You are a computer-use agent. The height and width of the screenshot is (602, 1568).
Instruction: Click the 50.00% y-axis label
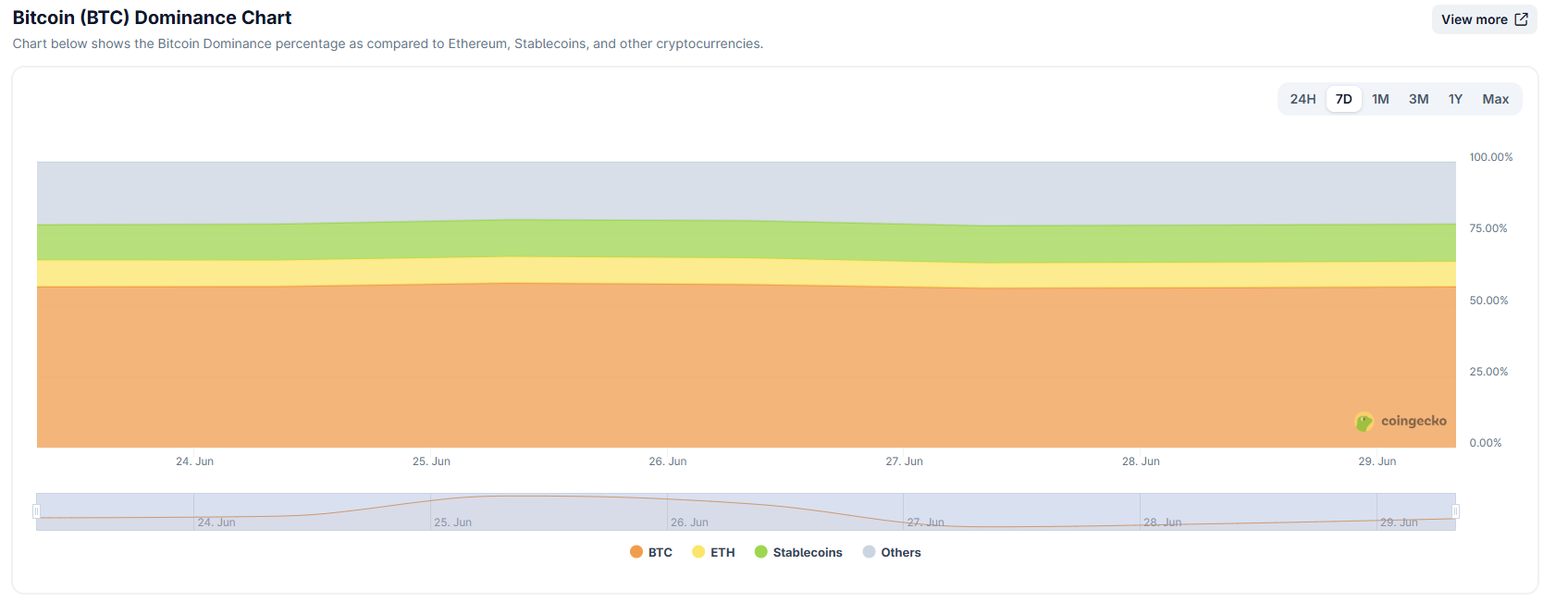tap(1488, 301)
